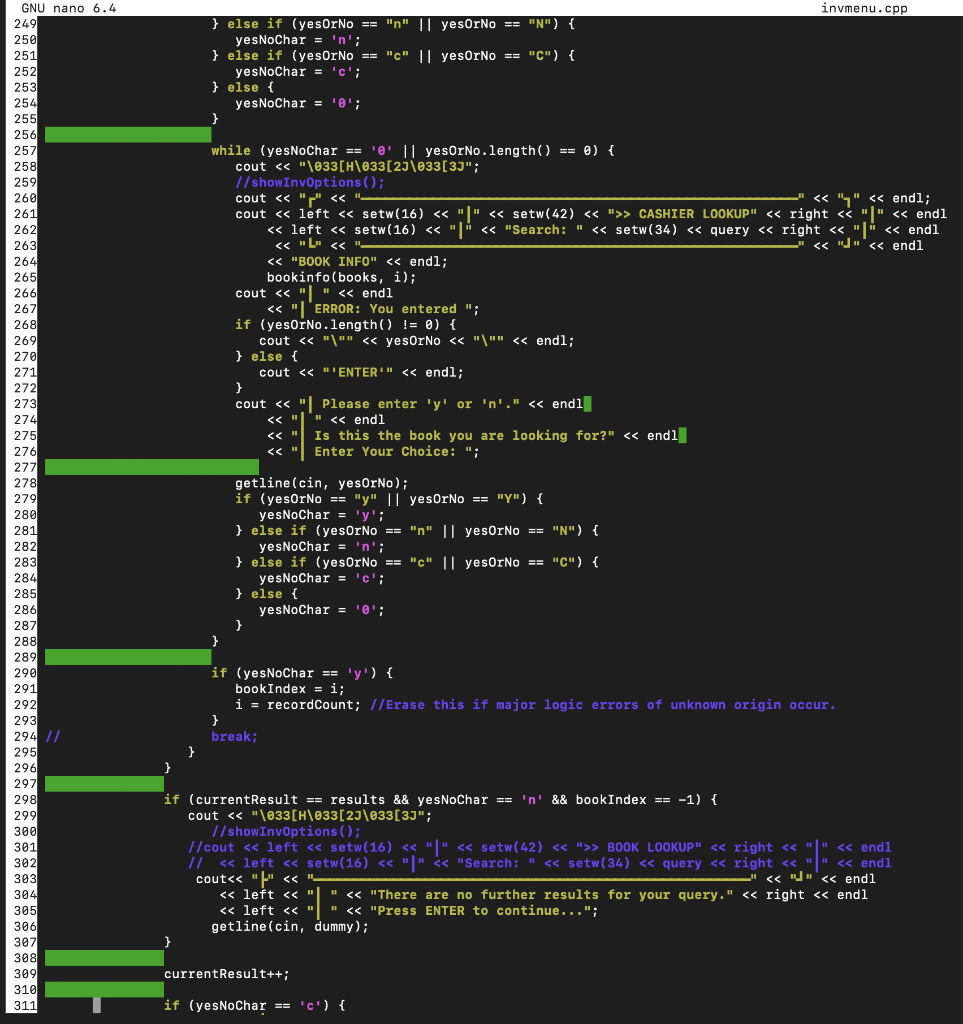Screen dimensions: 963x1024
Task: Click the green highlight bar at line 277
Action: 150,466
